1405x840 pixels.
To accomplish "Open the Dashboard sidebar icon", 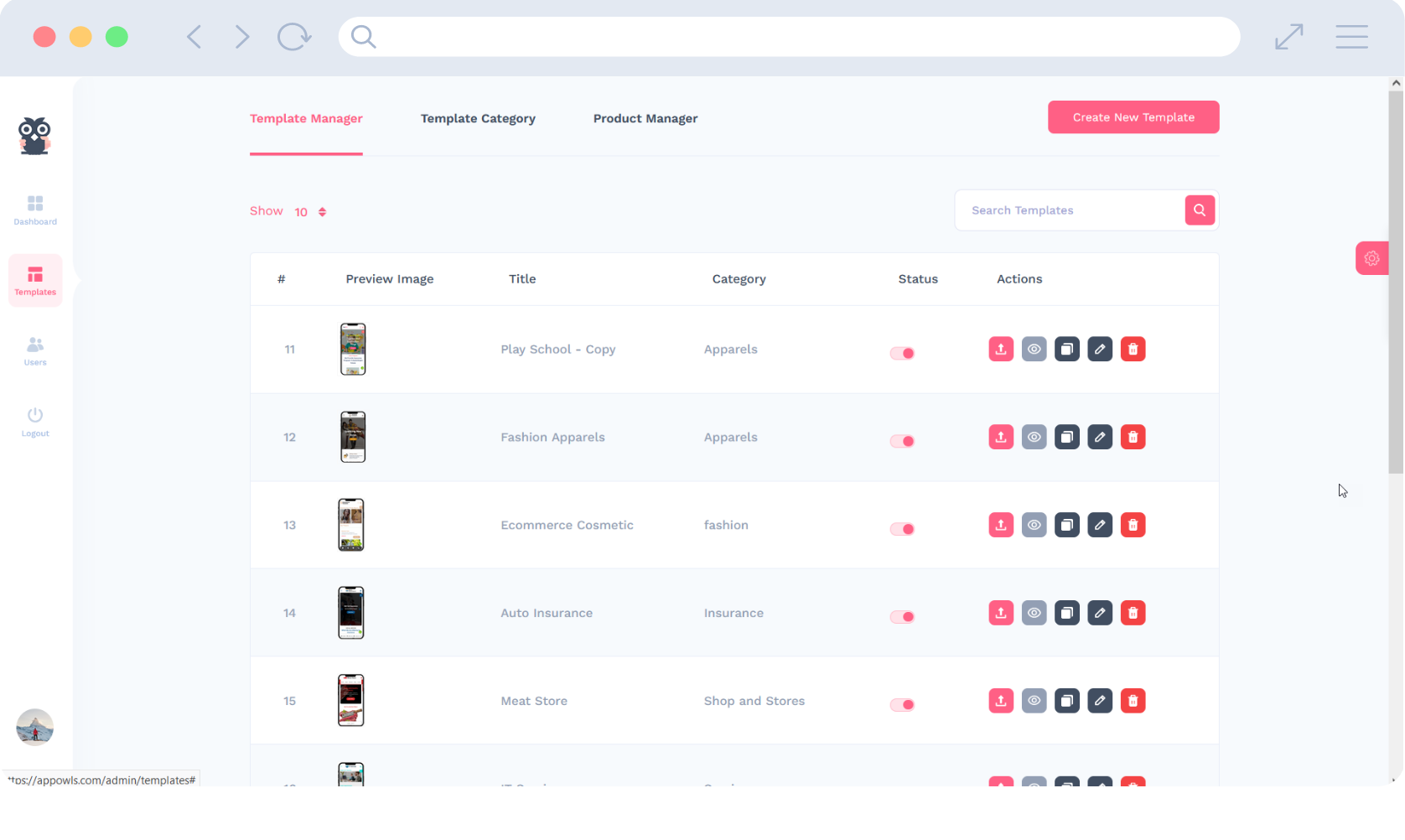I will (35, 210).
